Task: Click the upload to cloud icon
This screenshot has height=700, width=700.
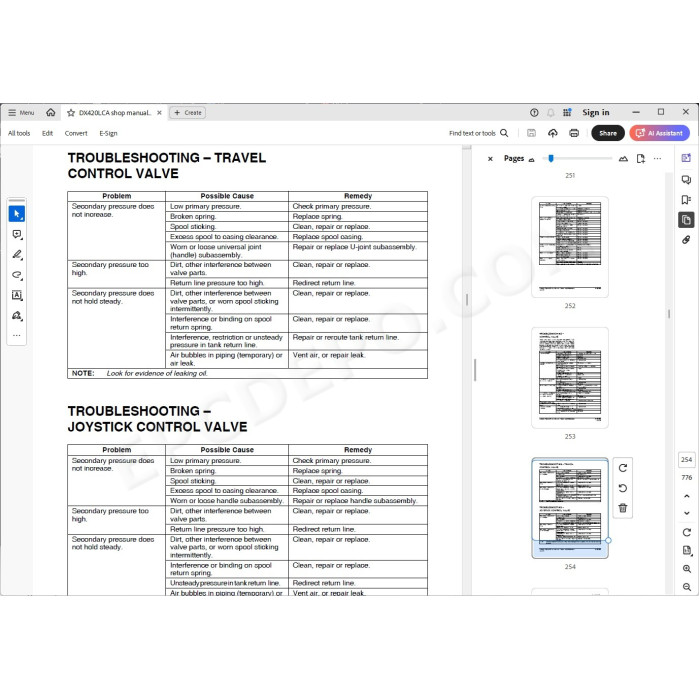Action: click(x=553, y=133)
